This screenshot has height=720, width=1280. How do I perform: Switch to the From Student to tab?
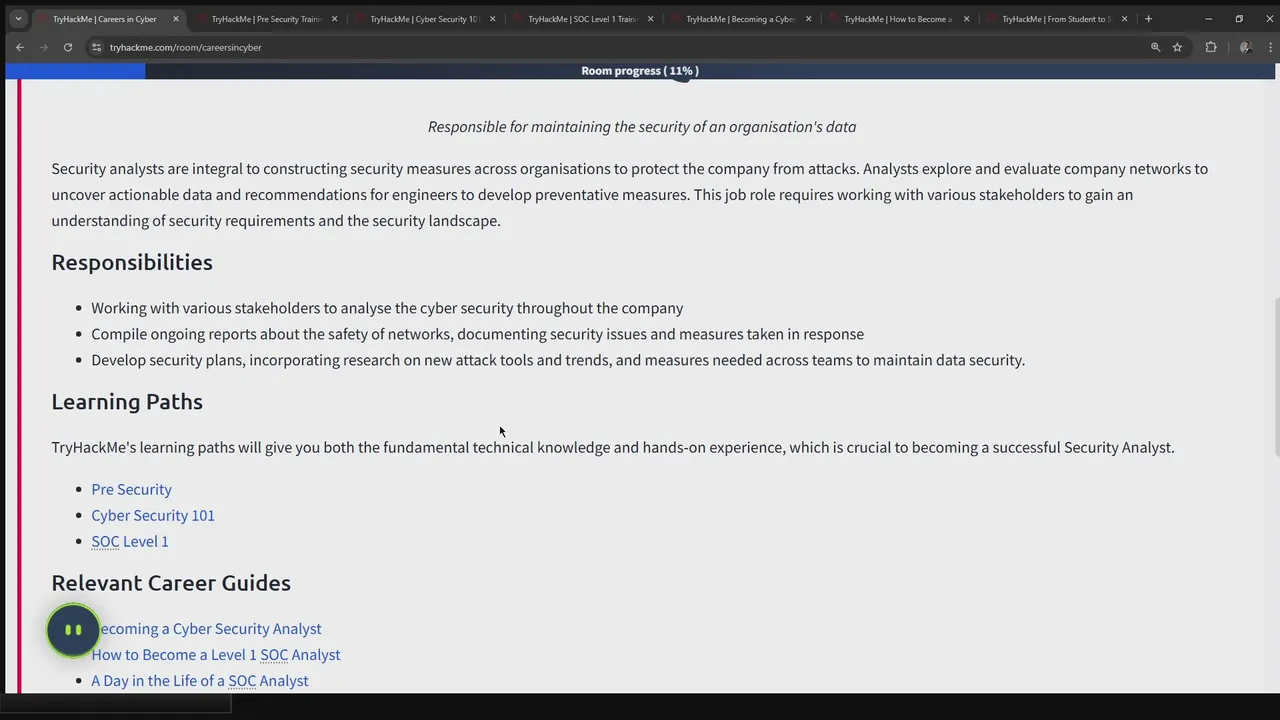(1056, 19)
